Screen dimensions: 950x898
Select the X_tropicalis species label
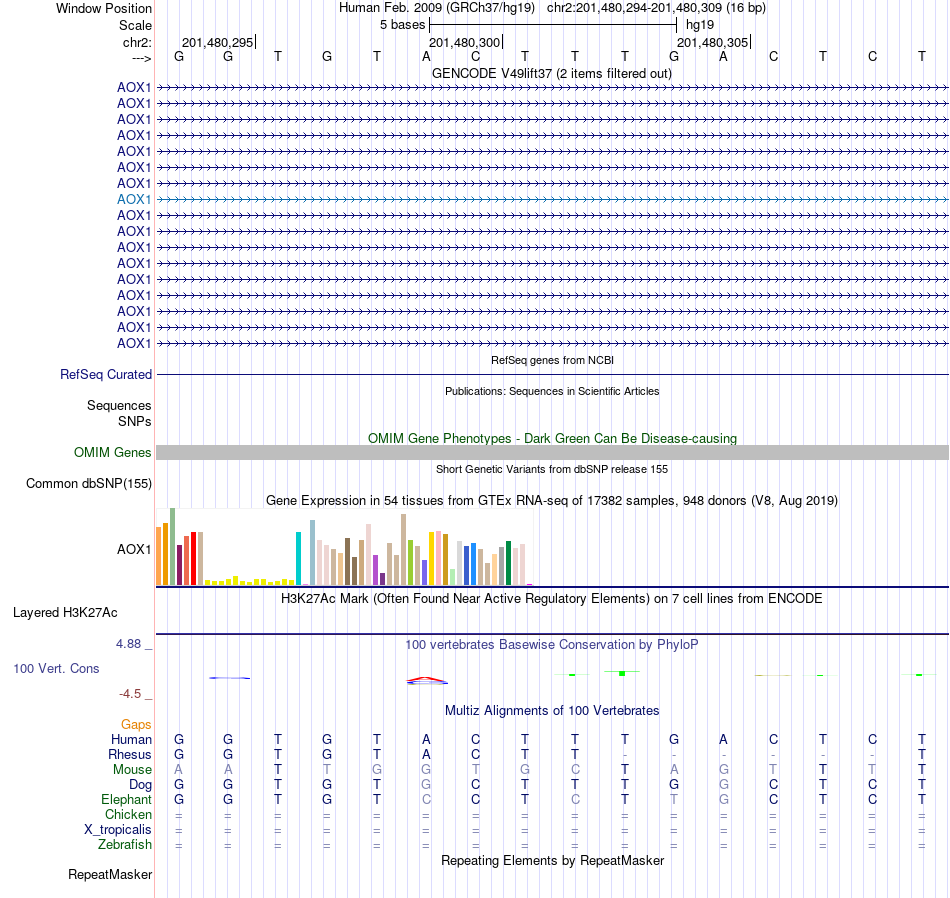click(x=118, y=830)
